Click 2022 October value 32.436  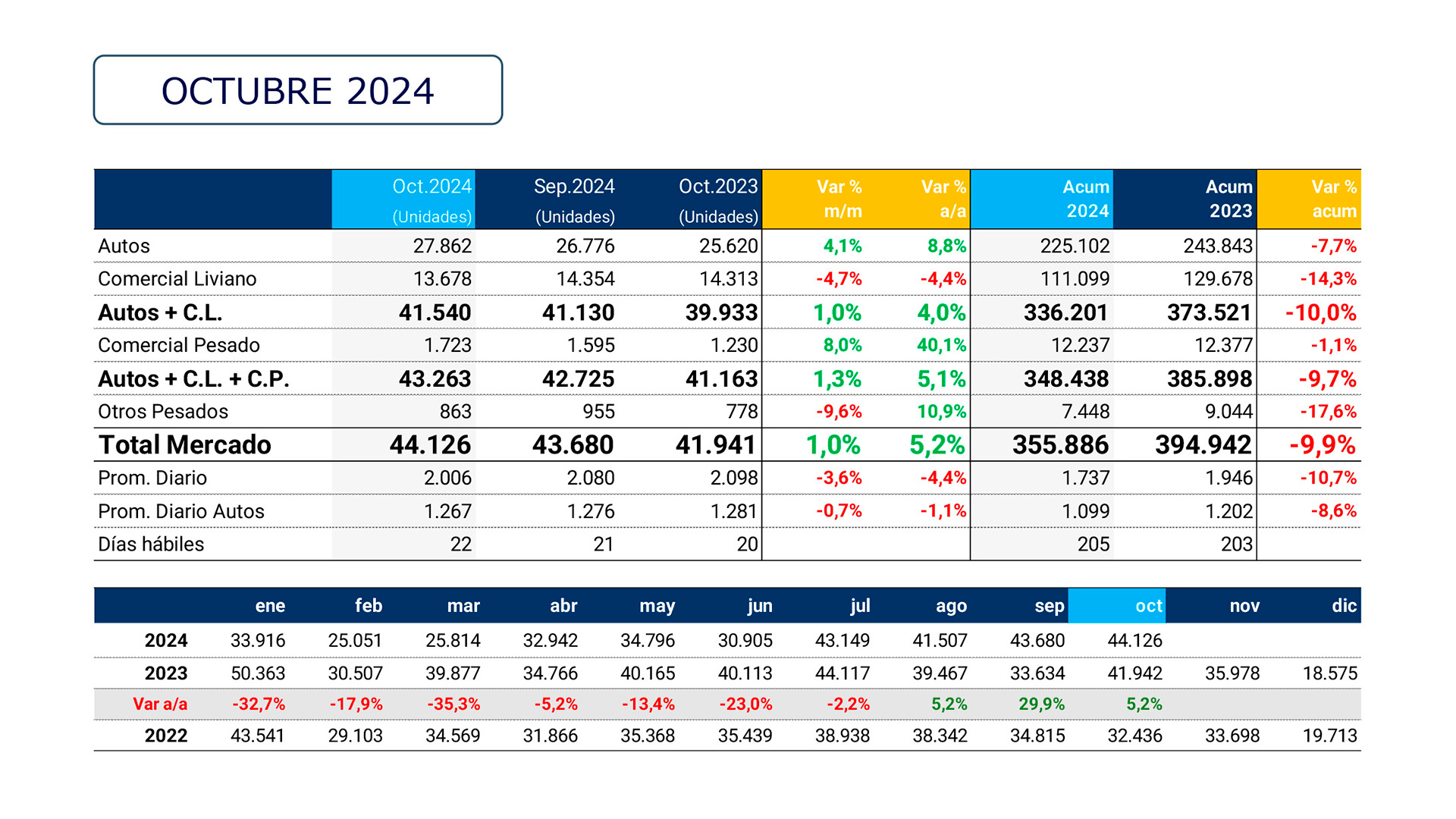pyautogui.click(x=1135, y=736)
